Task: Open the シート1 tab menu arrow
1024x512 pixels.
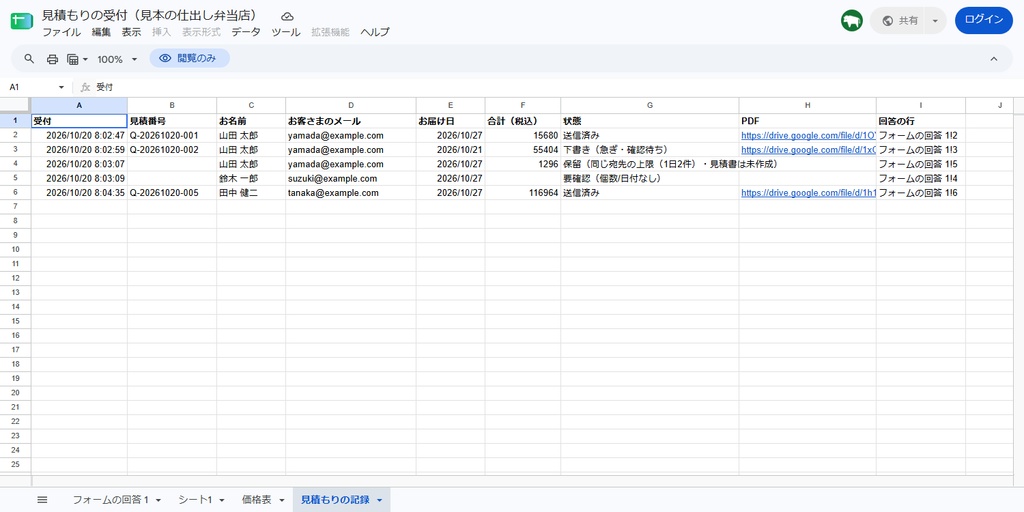Action: 221,500
